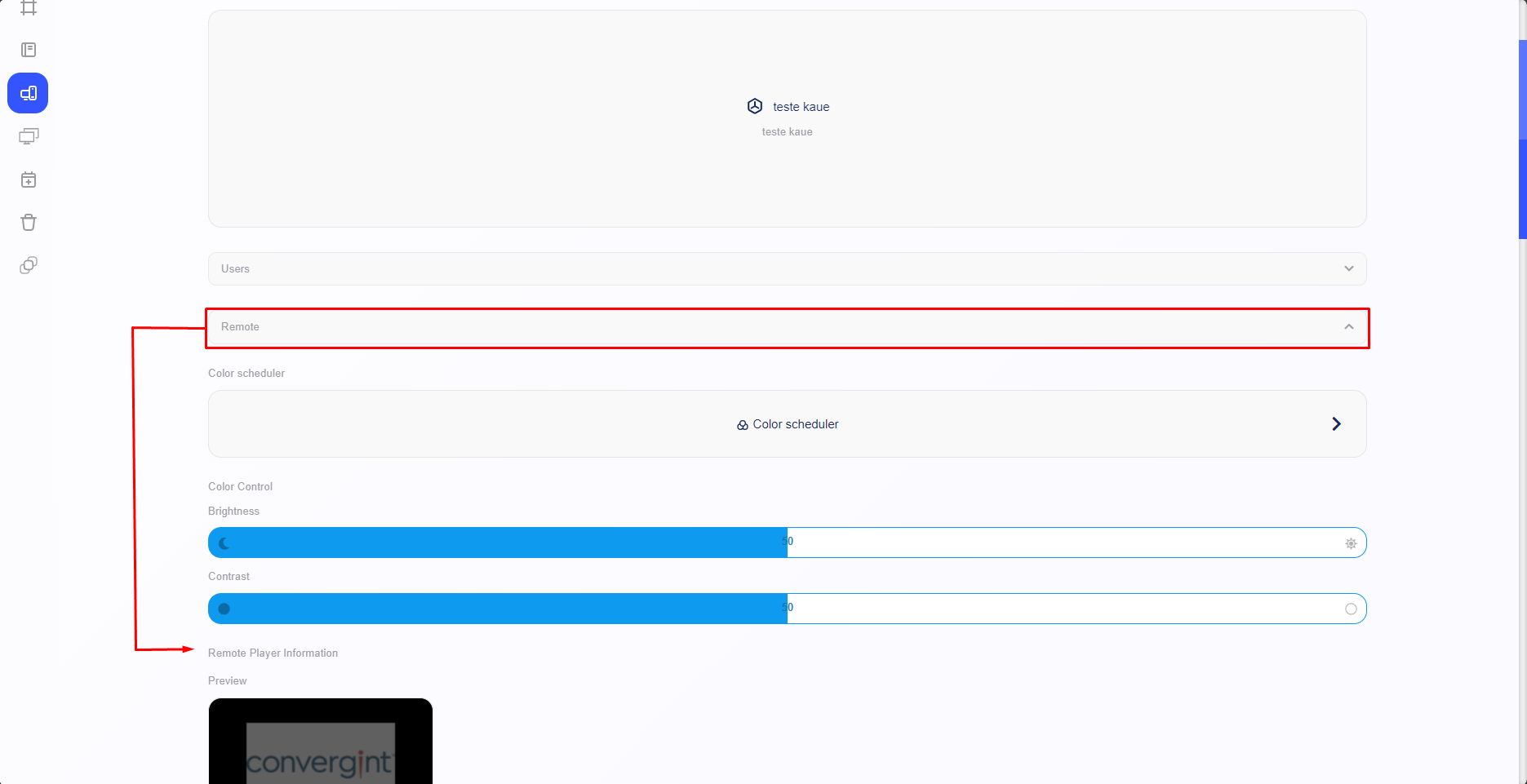Click the empty circle icon on Contrast slider
The width and height of the screenshot is (1527, 784).
point(1351,609)
